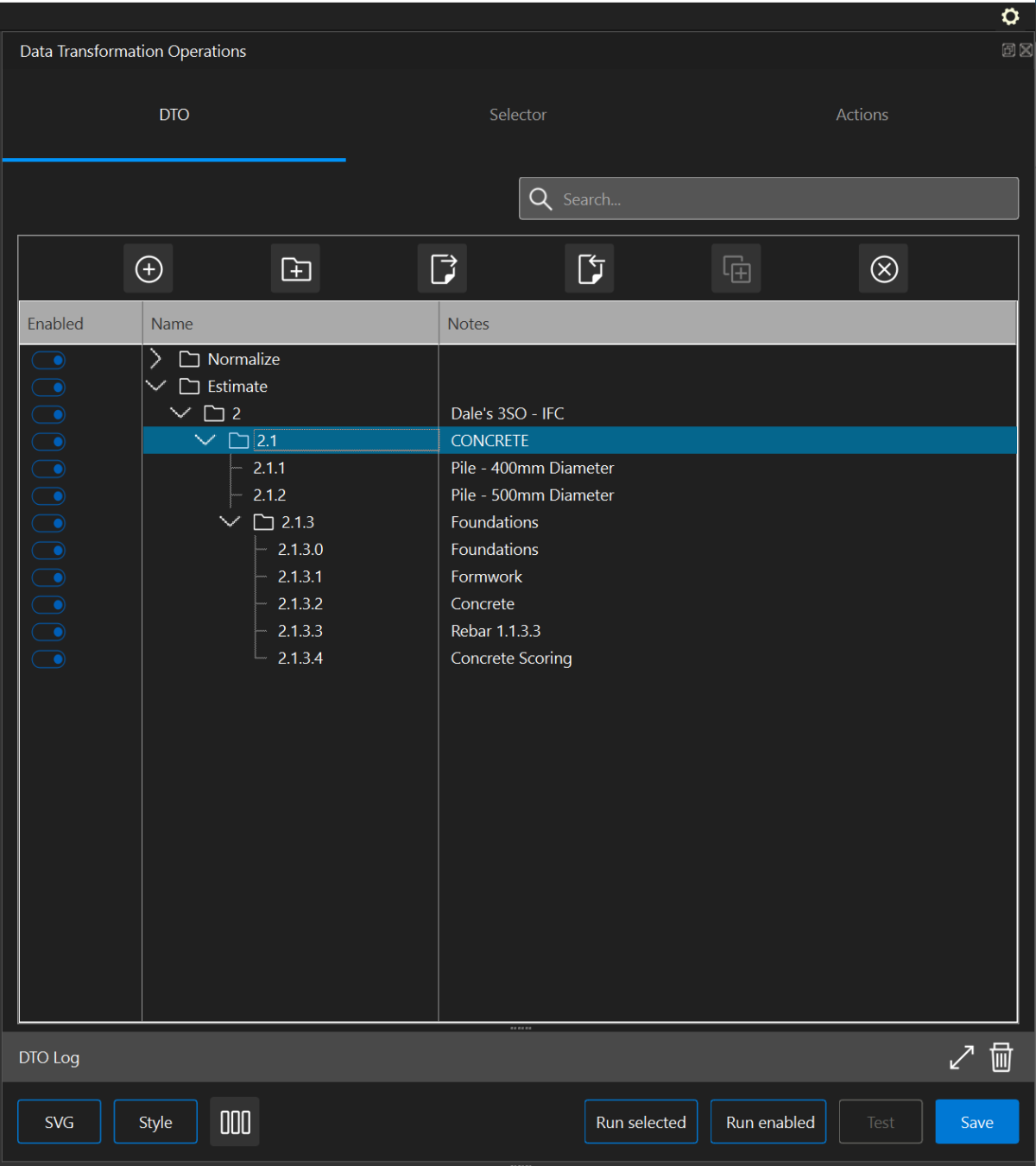Screen dimensions: 1036x1166
Task: Collapse the 2.1.3 folder chevron
Action: pos(230,522)
